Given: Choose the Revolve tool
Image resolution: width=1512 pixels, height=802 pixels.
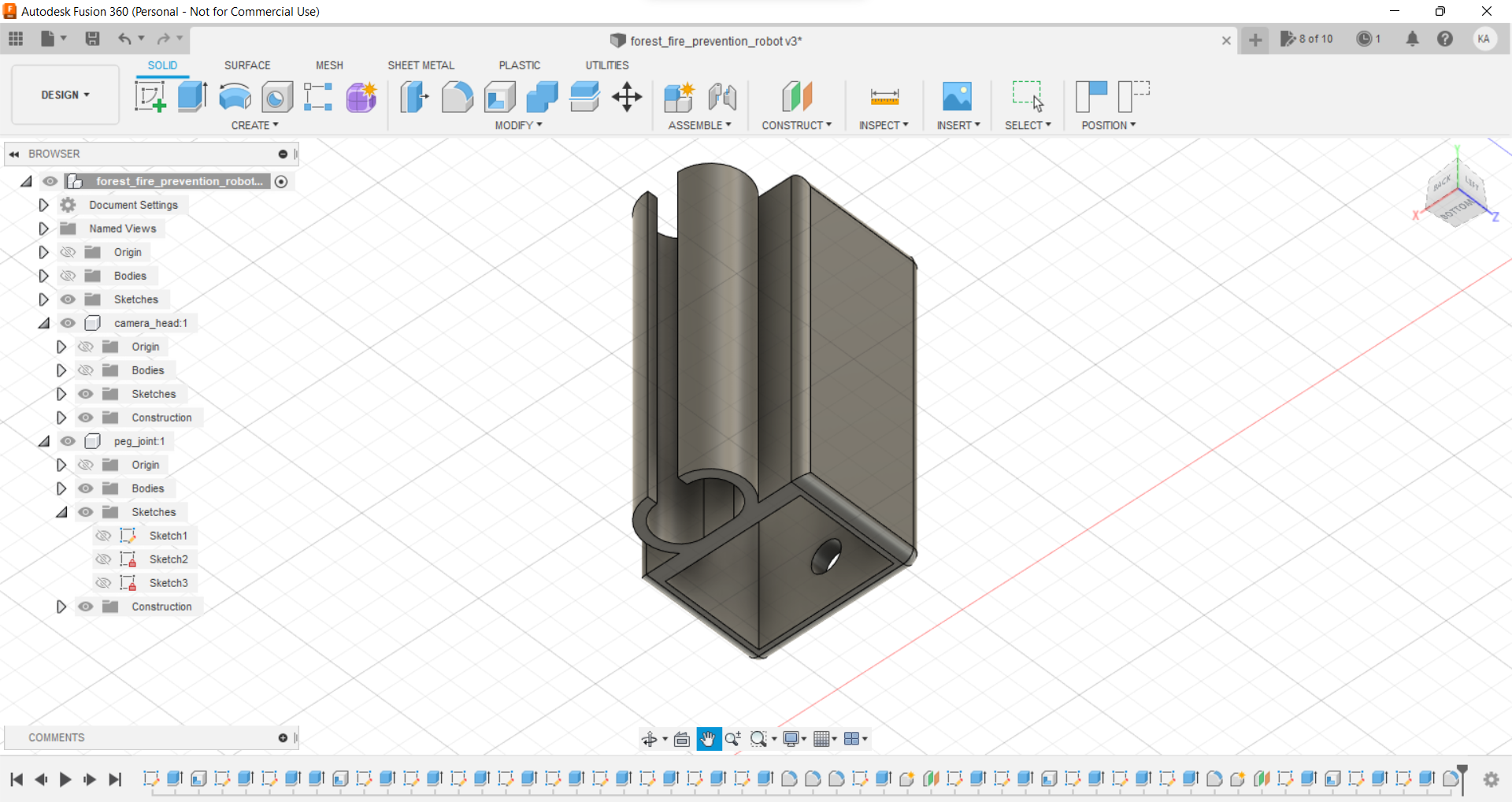Looking at the screenshot, I should [x=235, y=97].
